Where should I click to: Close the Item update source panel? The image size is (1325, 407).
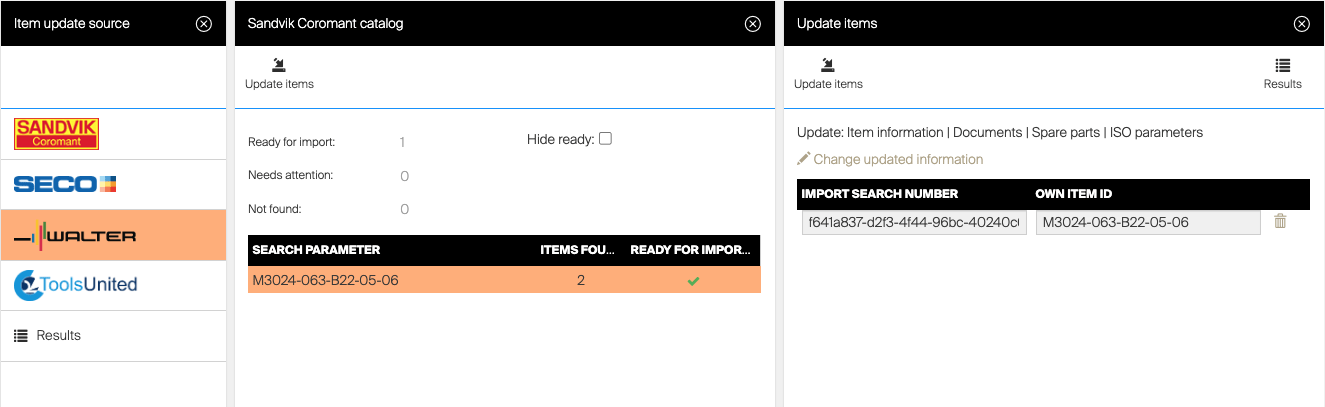(x=204, y=24)
